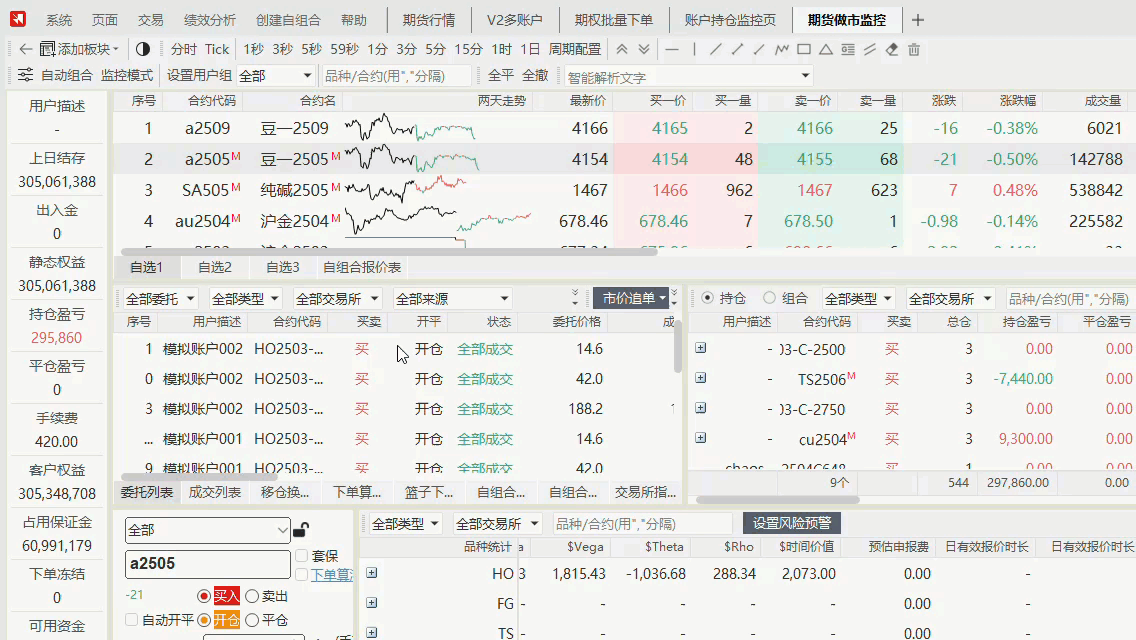This screenshot has height=640, width=1136.
Task: Click the a2505 contract input field
Action: coord(207,564)
